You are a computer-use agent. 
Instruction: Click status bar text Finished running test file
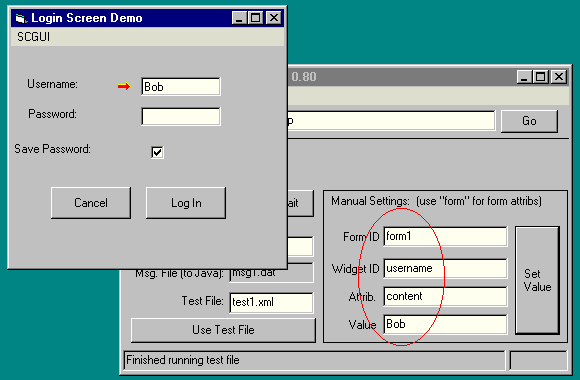click(183, 360)
